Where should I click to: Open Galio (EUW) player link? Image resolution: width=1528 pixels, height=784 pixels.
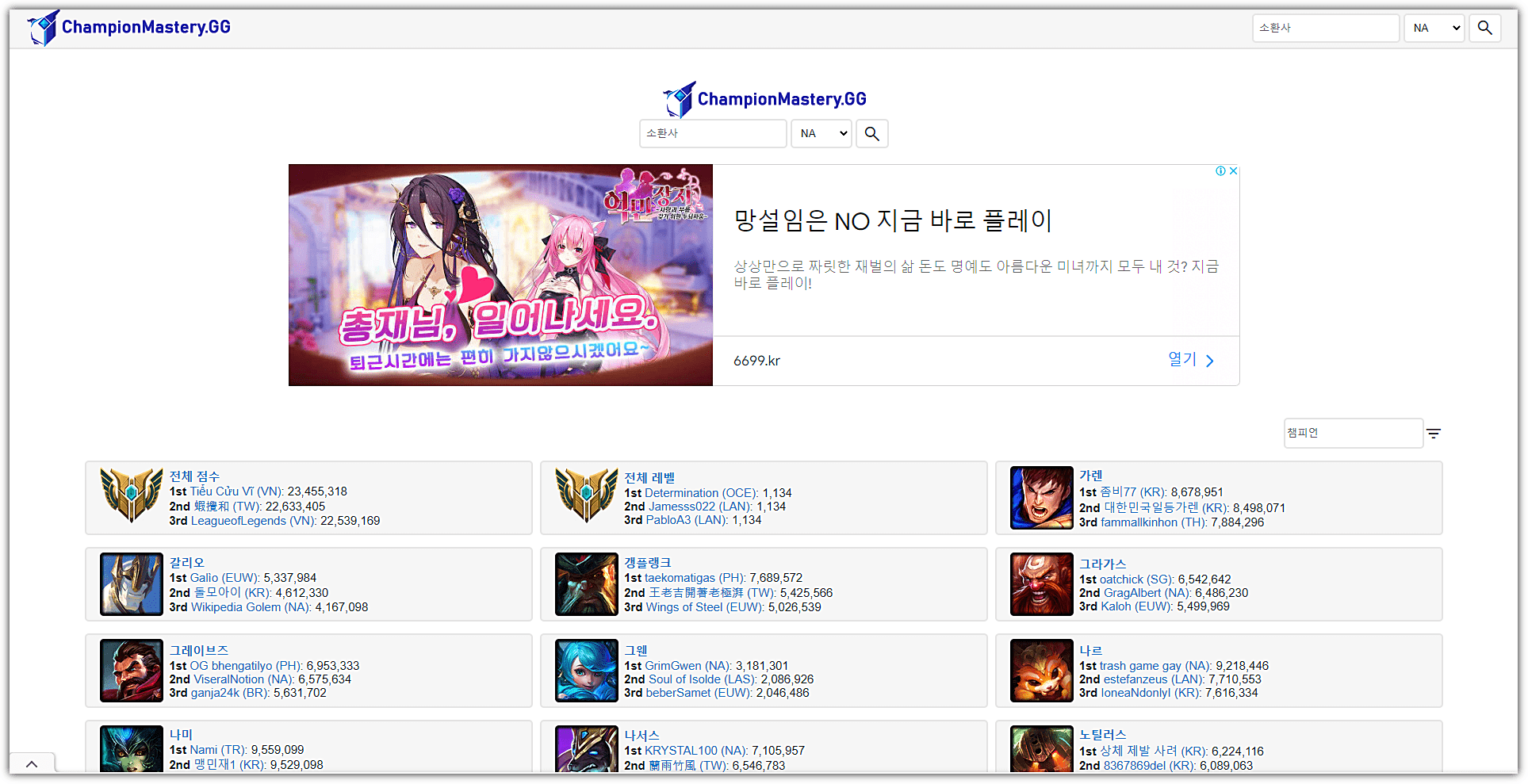coord(225,578)
